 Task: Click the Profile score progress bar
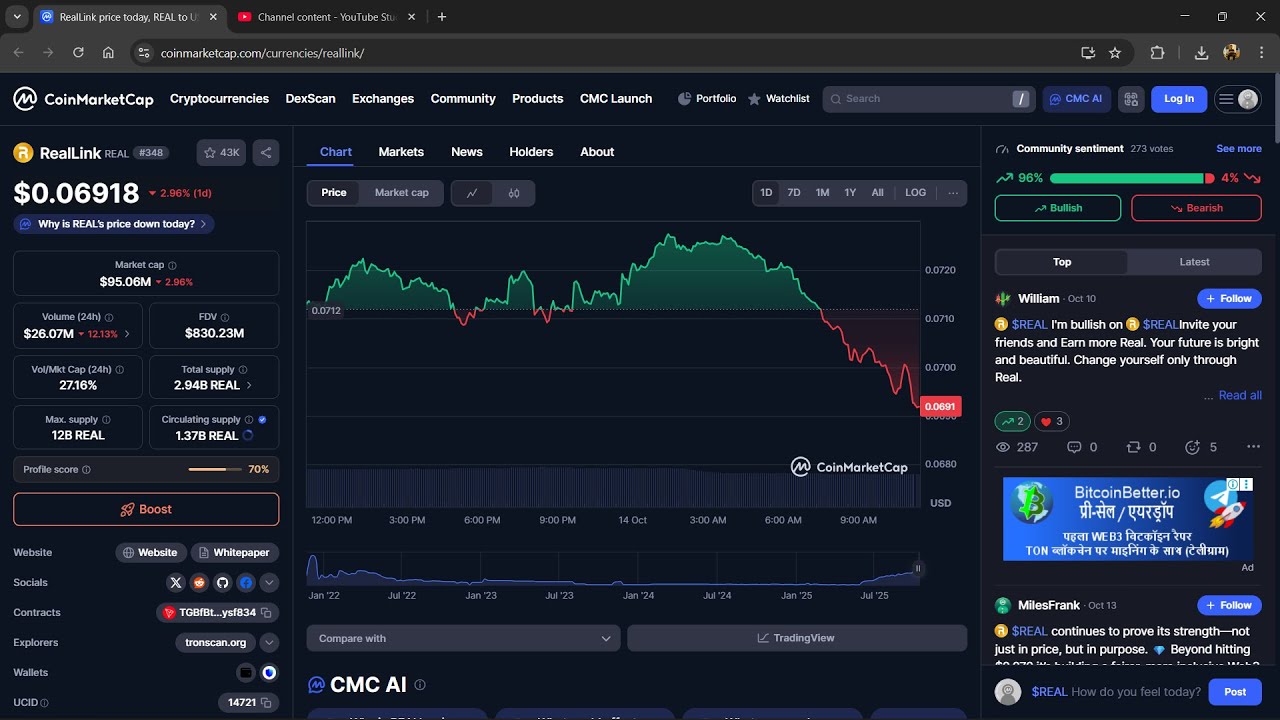[x=214, y=469]
